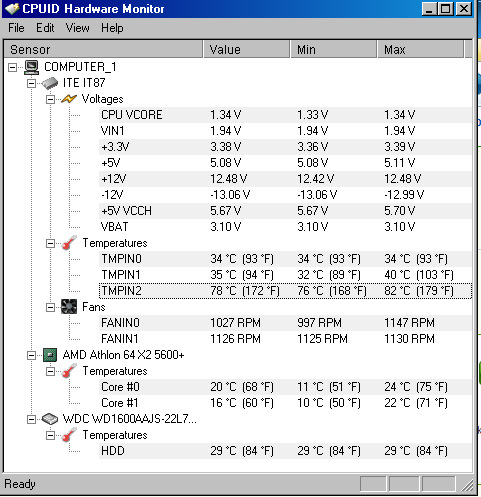This screenshot has height=497, width=481.
Task: Click the Sensor column header
Action: tap(103, 49)
